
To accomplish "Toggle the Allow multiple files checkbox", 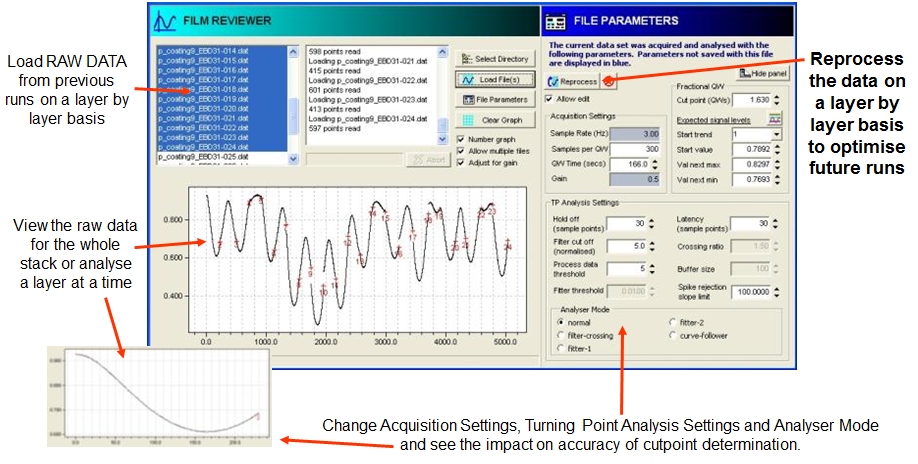I will point(461,151).
